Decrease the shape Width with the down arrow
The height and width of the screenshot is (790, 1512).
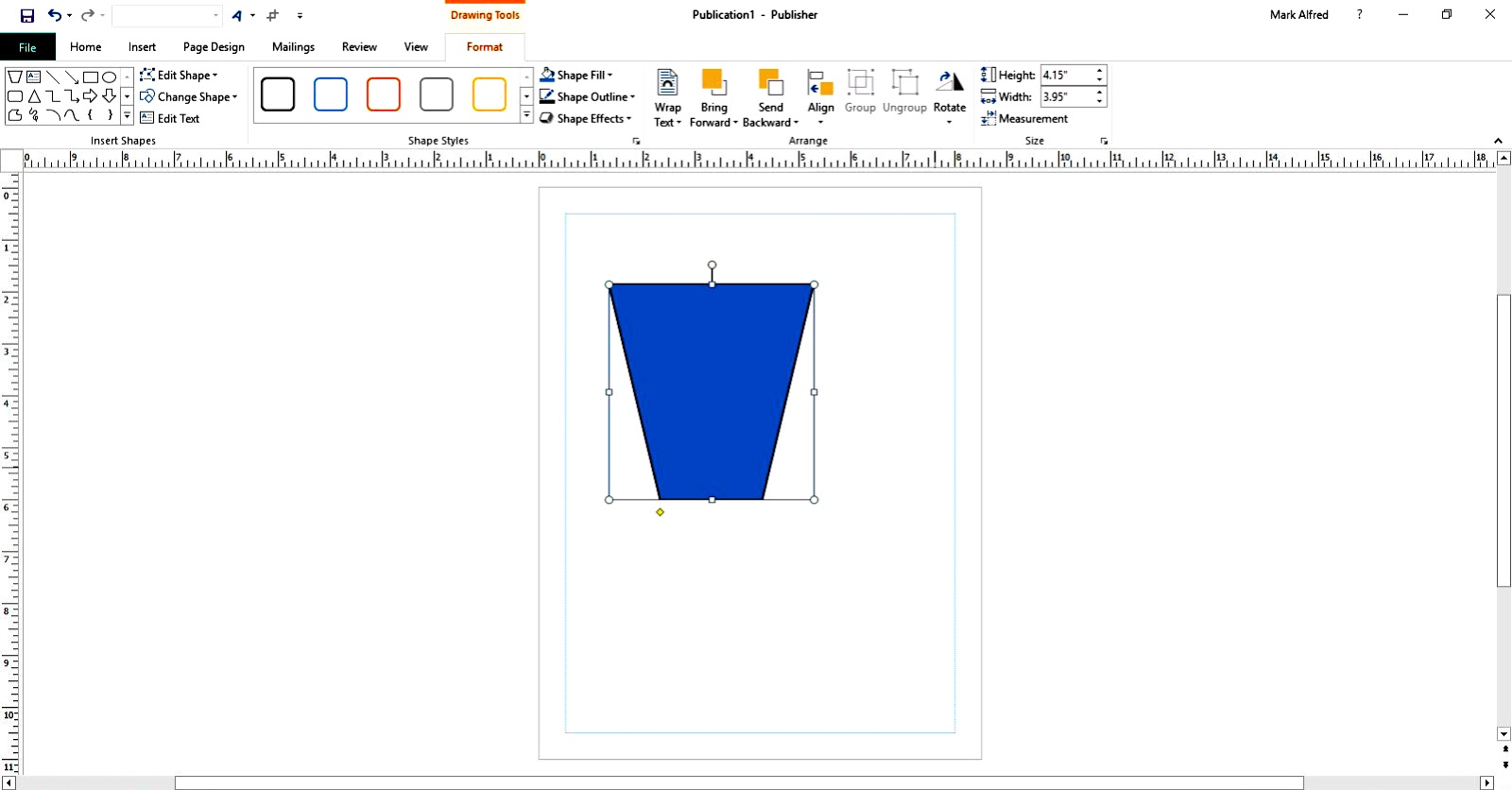point(1099,101)
